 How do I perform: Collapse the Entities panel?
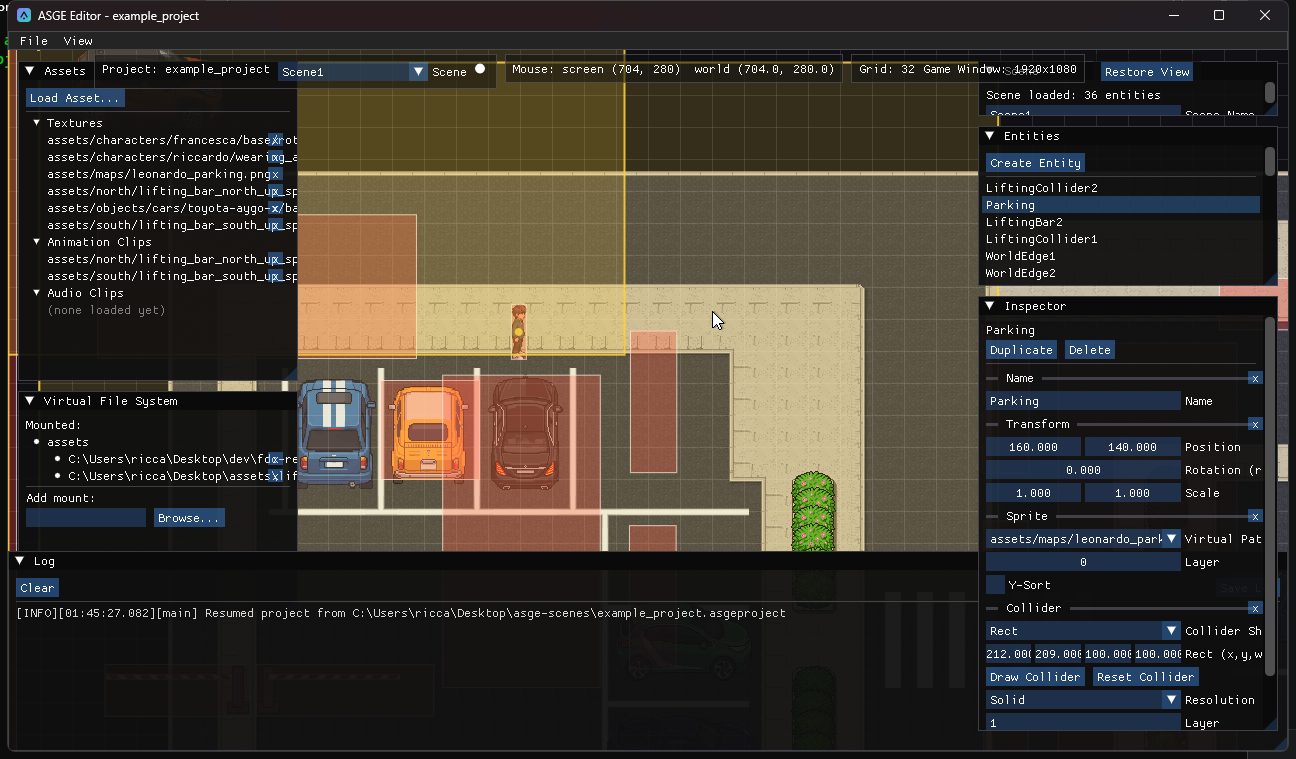pyautogui.click(x=990, y=136)
